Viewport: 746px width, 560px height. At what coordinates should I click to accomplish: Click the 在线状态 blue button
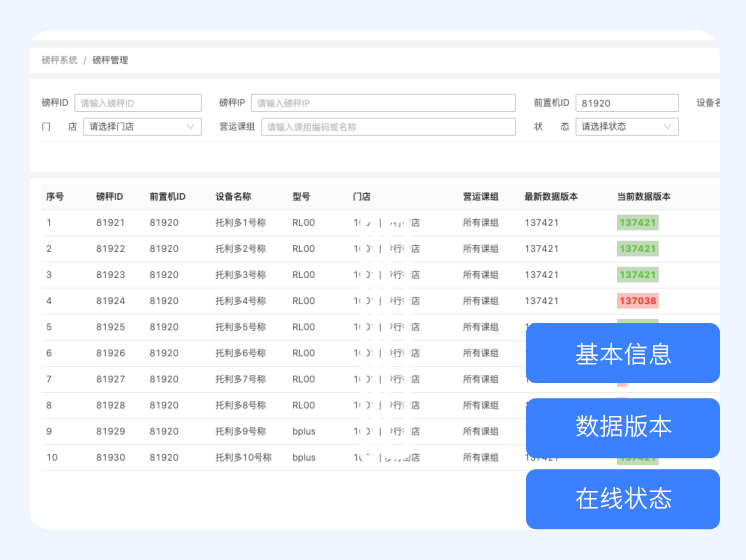622,499
